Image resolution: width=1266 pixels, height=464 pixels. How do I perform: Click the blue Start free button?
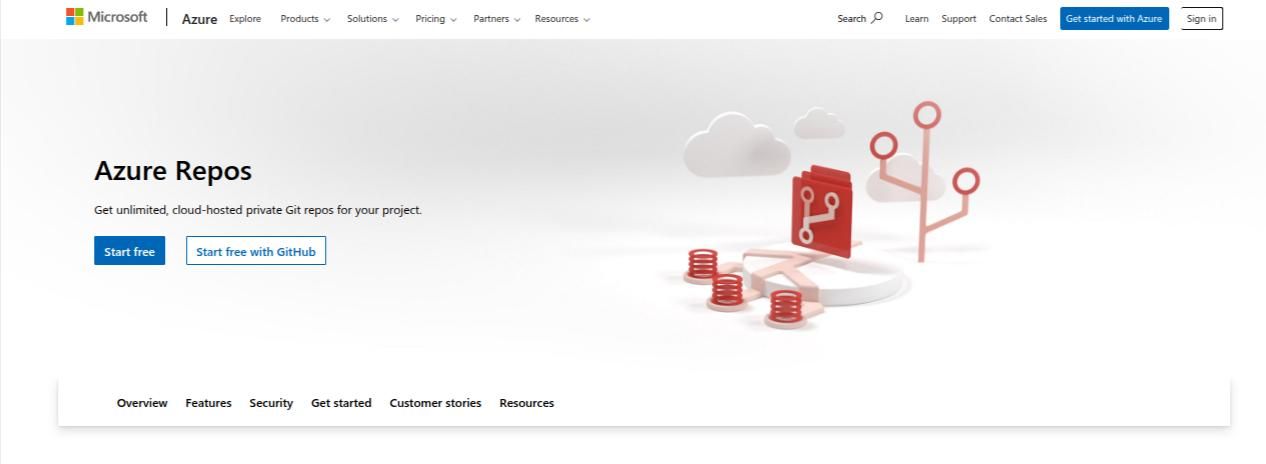point(129,251)
